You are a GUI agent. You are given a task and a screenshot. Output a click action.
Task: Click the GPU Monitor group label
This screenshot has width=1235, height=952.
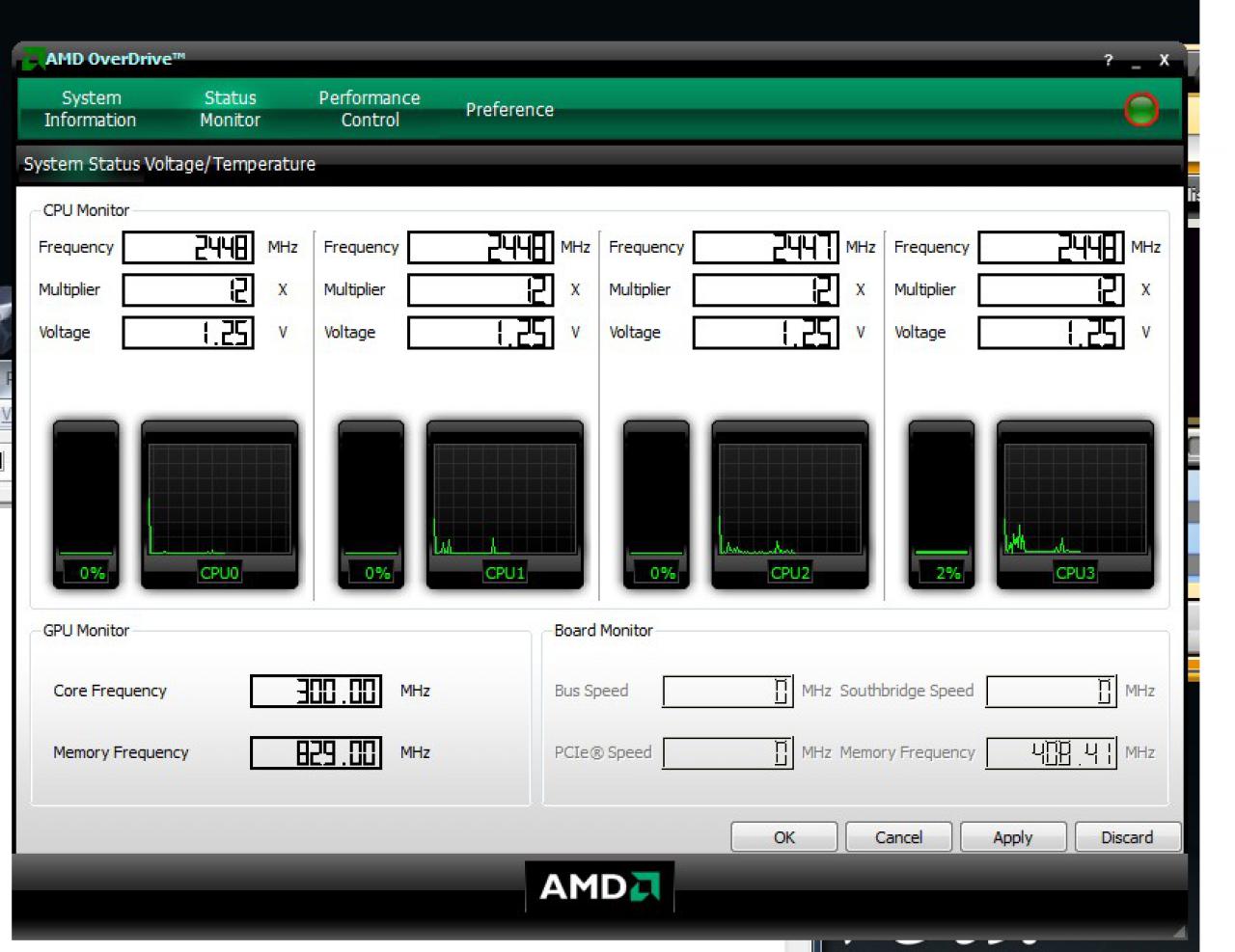coord(86,630)
